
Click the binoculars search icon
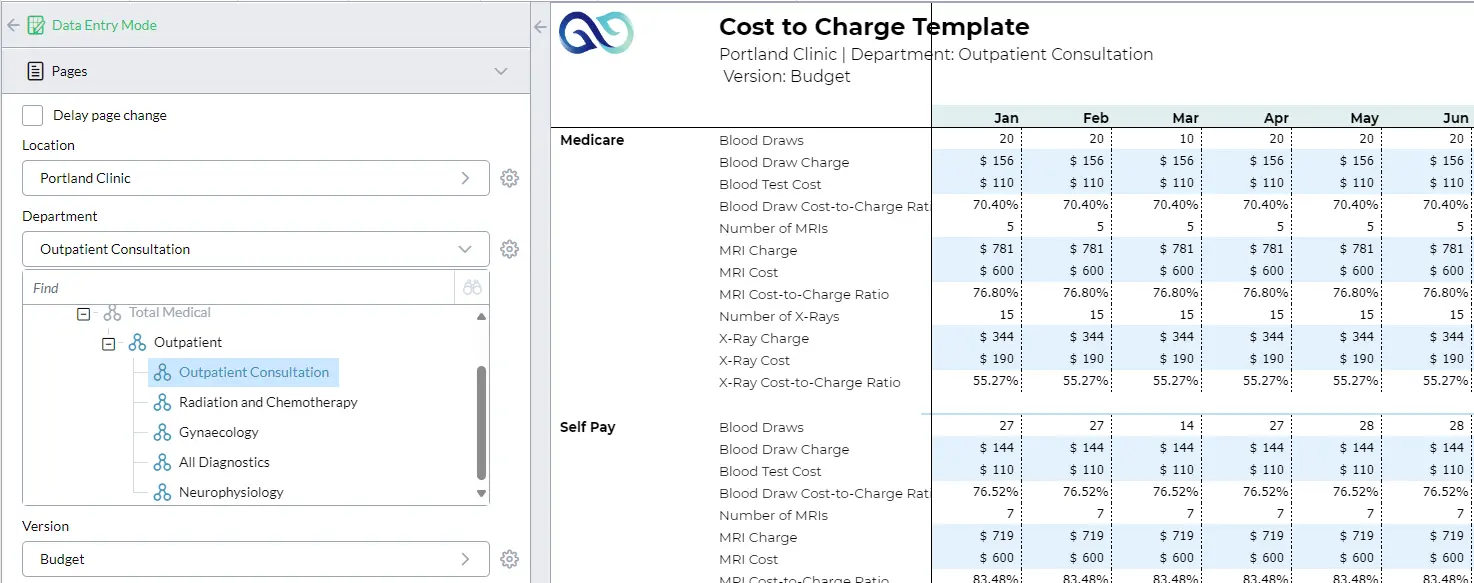[472, 288]
